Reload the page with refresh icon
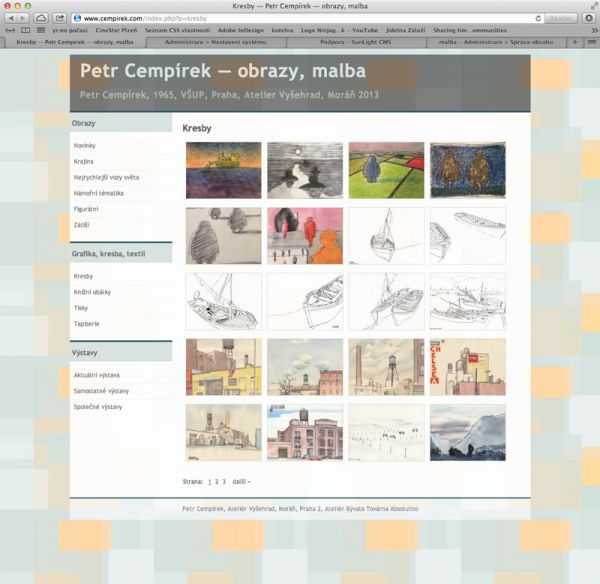The height and width of the screenshot is (584, 600). pyautogui.click(x=538, y=18)
